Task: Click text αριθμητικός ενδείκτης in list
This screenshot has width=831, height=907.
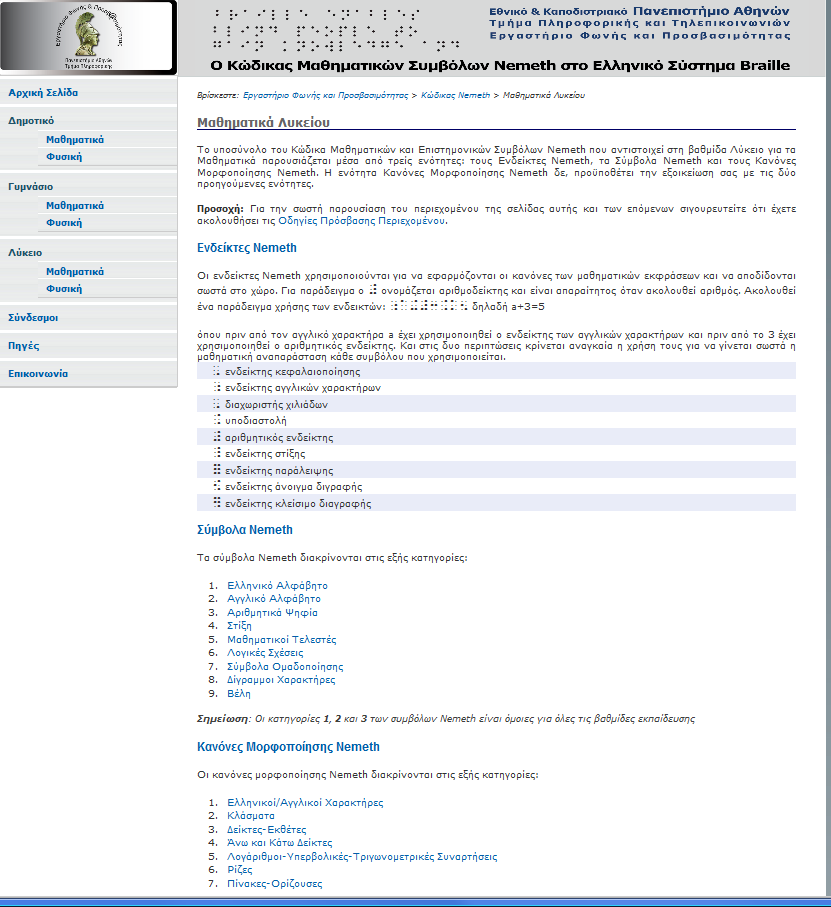Action: (279, 438)
